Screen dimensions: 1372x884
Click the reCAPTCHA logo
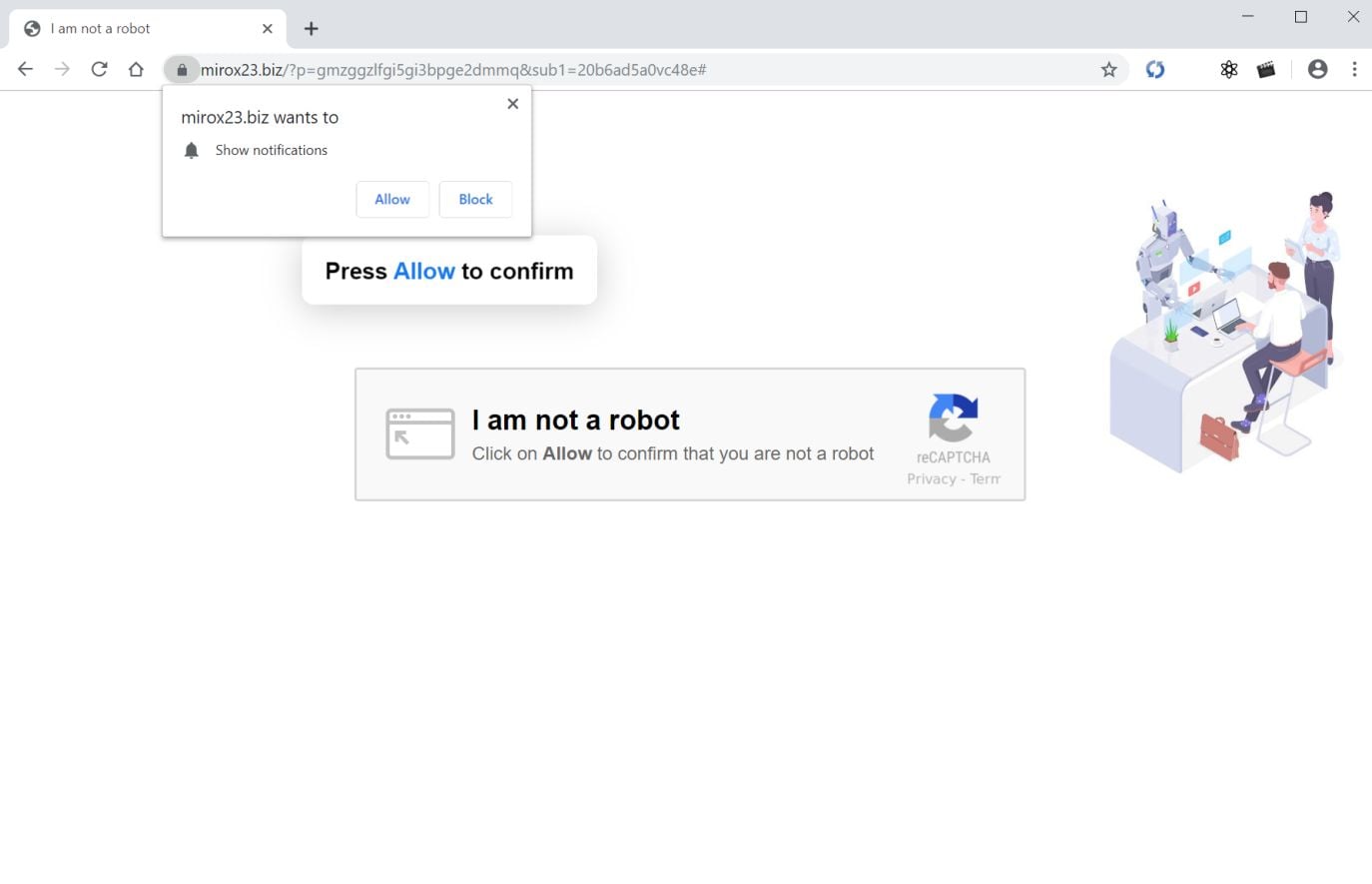[x=953, y=420]
